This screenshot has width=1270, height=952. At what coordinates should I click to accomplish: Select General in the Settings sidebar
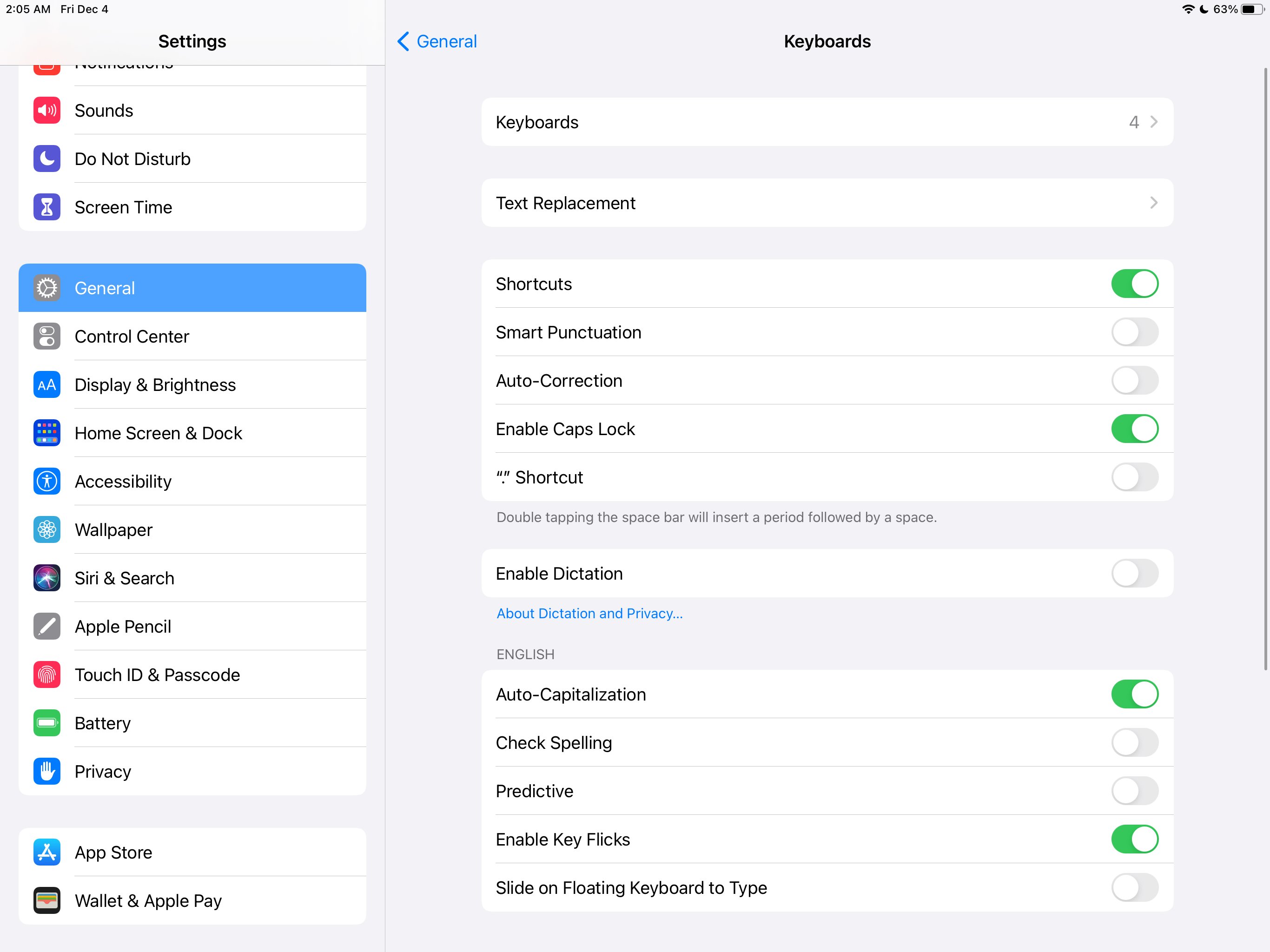pyautogui.click(x=192, y=288)
